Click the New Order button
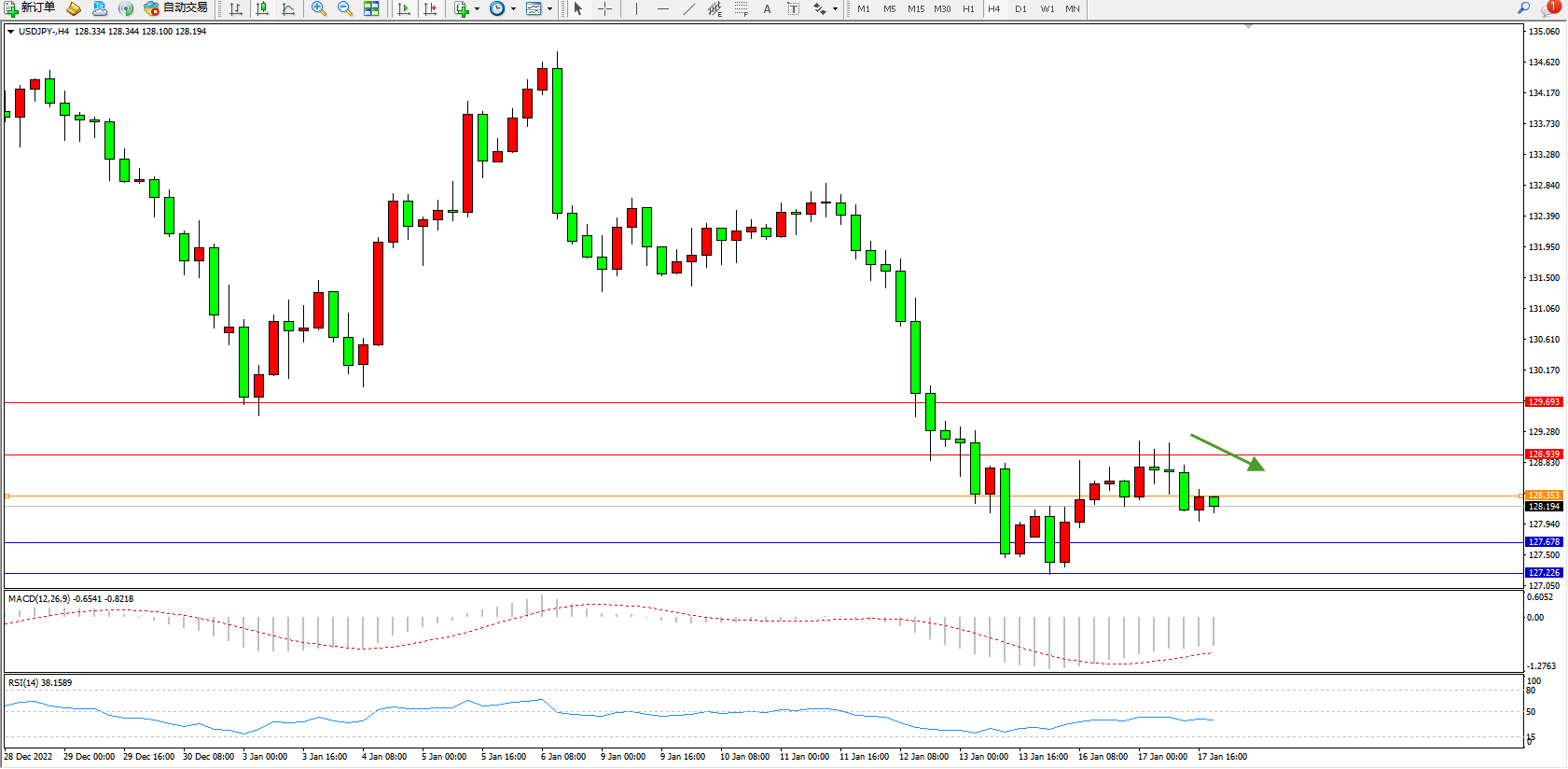The width and height of the screenshot is (1568, 769). pyautogui.click(x=30, y=8)
